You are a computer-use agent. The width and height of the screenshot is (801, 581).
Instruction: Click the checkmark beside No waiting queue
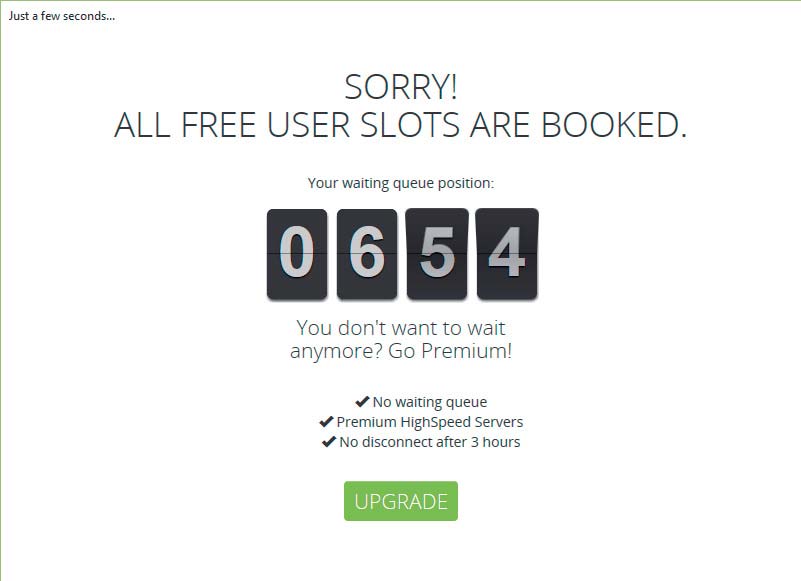[x=362, y=402]
